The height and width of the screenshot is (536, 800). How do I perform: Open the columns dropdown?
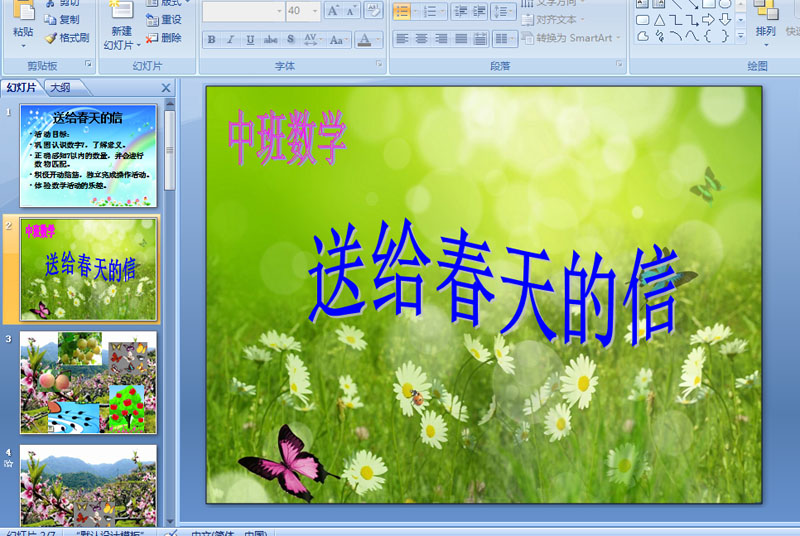tap(505, 39)
